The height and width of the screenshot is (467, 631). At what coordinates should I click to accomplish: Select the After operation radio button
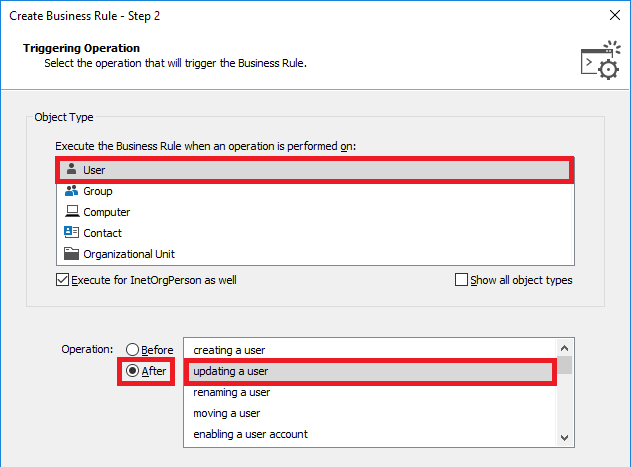[x=132, y=370]
